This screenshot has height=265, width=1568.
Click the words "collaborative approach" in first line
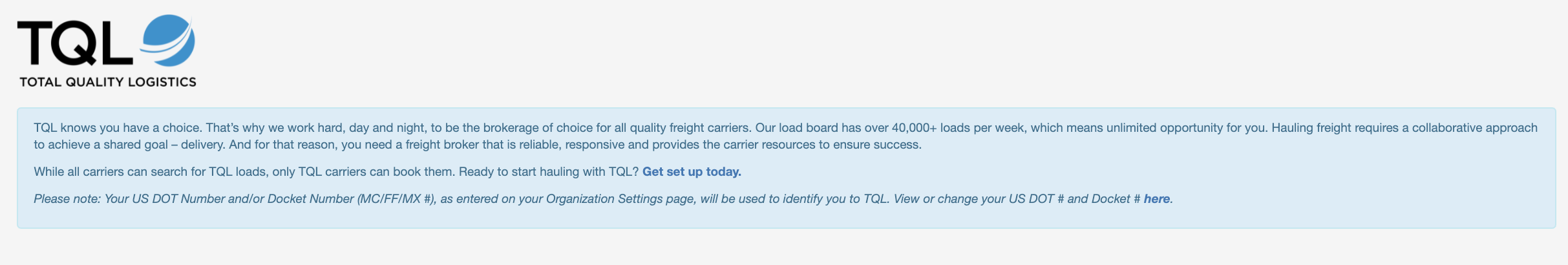pyautogui.click(x=1475, y=128)
